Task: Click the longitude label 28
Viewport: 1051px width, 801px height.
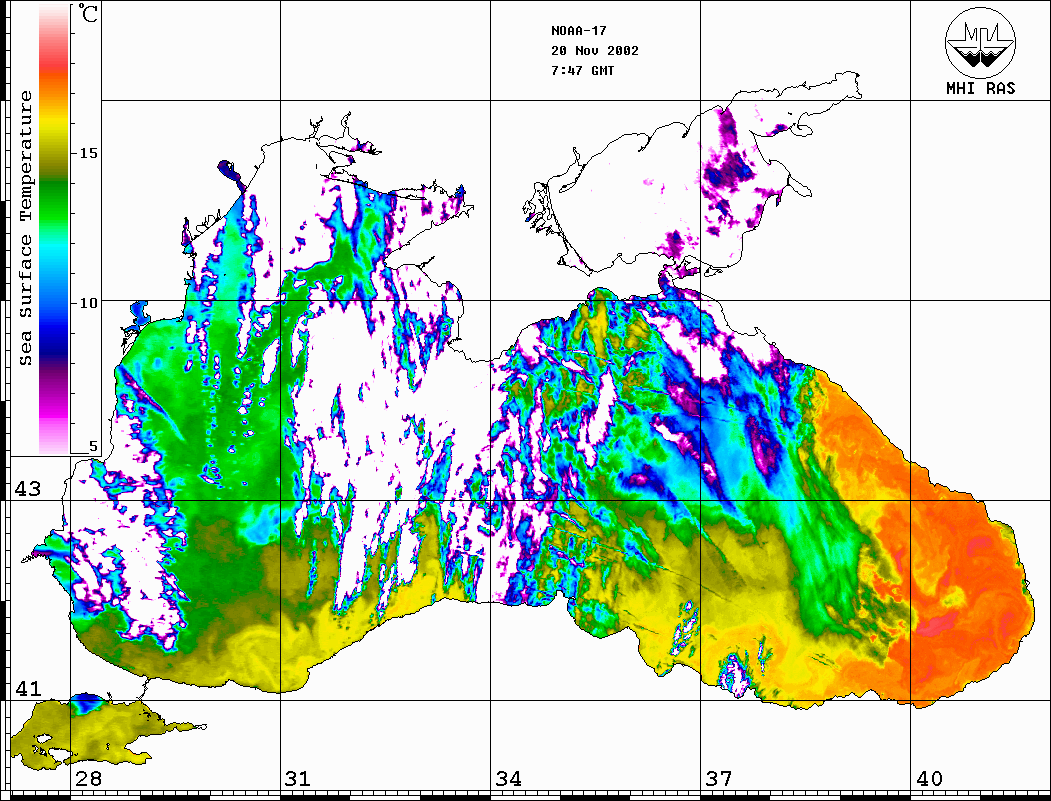Action: [88, 778]
